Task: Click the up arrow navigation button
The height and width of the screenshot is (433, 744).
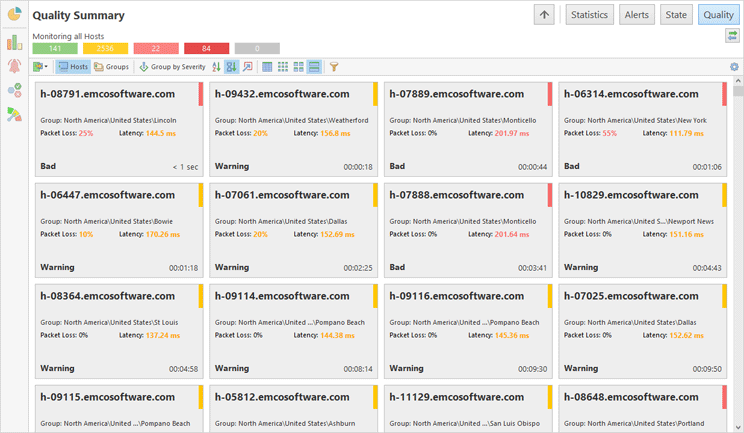Action: click(544, 15)
